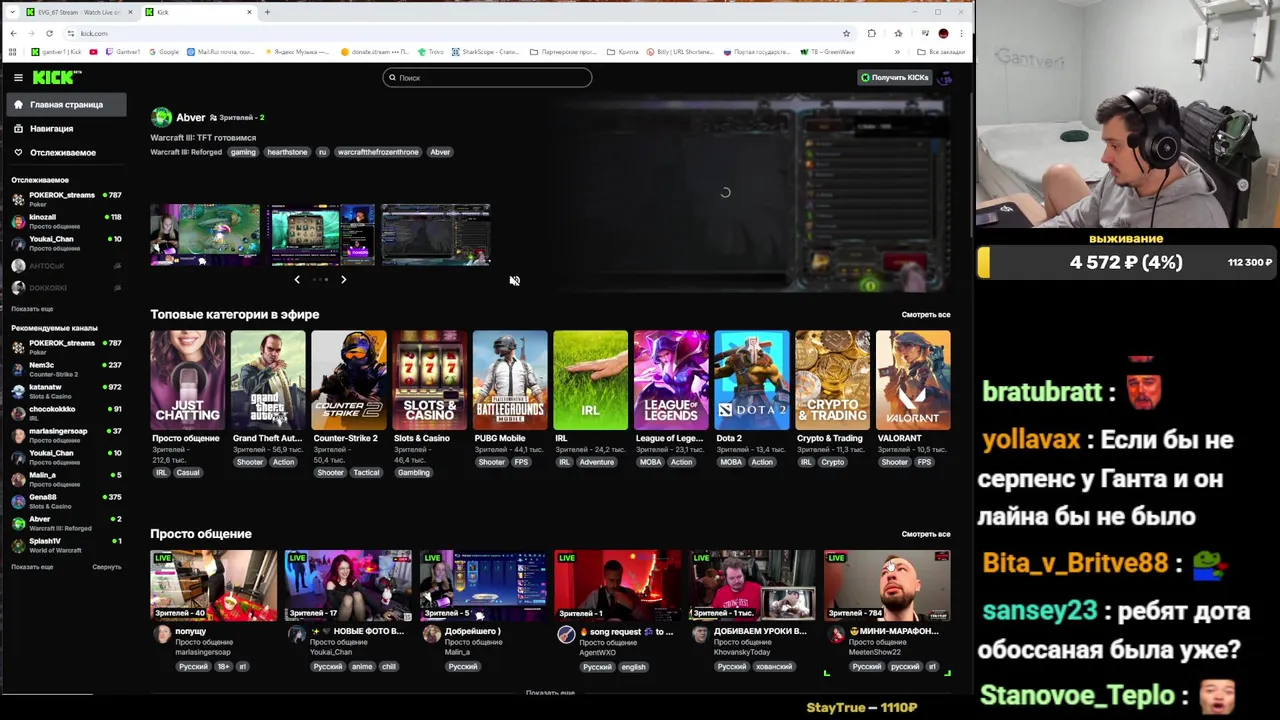Click the browser forward arrow
The width and height of the screenshot is (1280, 720).
tap(31, 33)
